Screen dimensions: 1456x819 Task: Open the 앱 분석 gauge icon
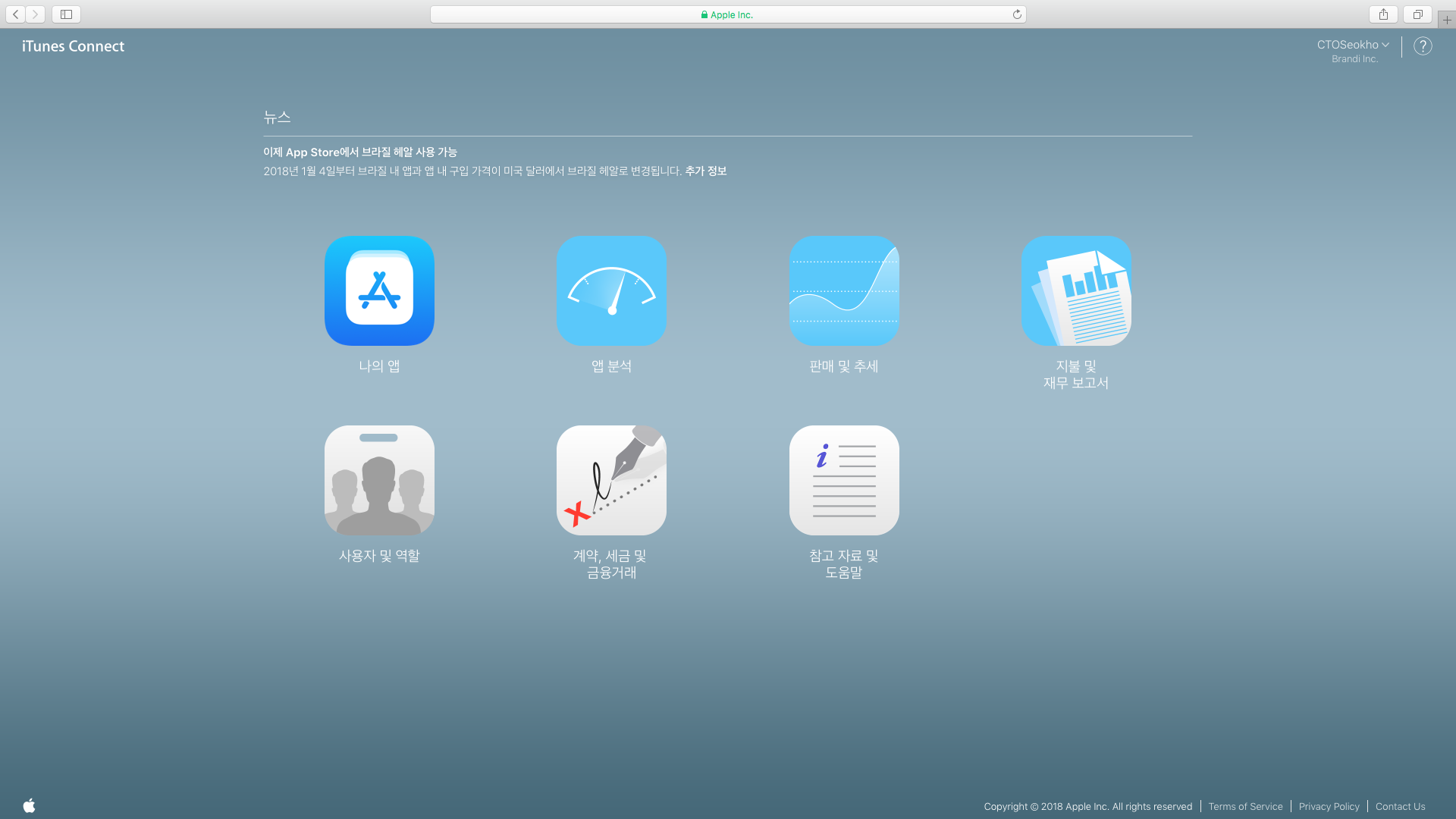click(611, 290)
